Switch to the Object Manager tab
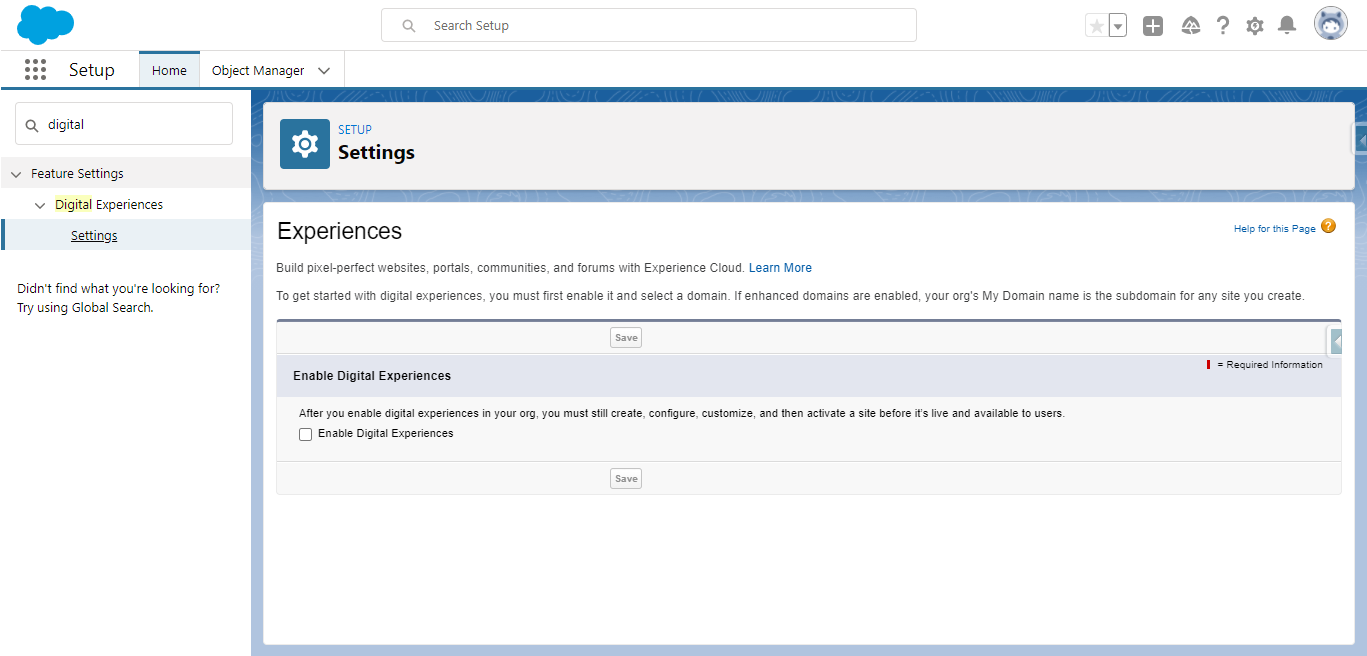The image size is (1367, 656). pos(258,71)
